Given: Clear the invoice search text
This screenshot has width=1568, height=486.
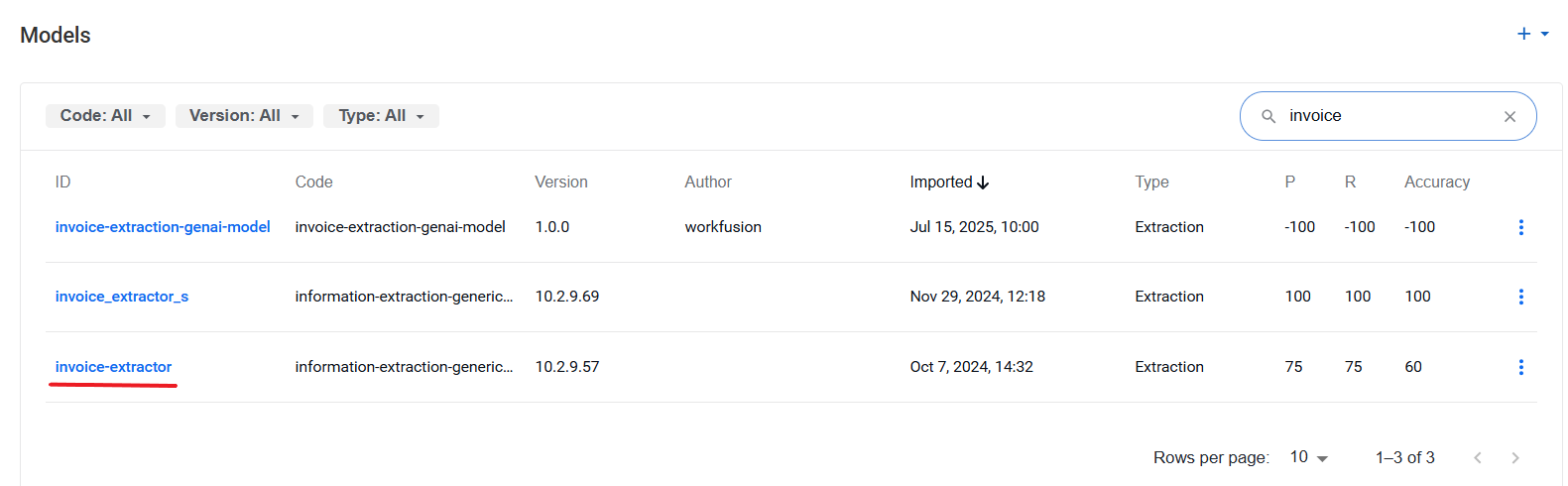Looking at the screenshot, I should 1509,116.
